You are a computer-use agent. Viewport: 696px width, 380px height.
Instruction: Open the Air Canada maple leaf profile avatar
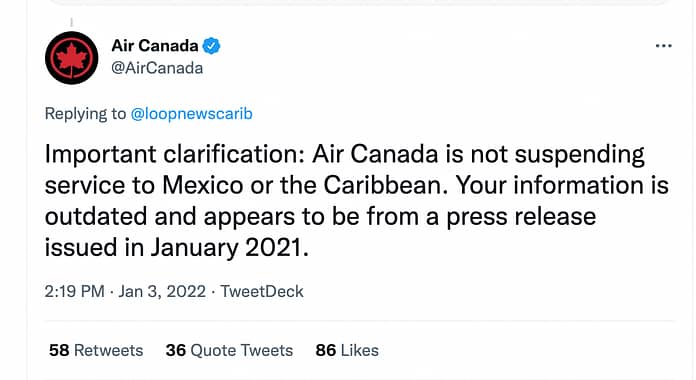pos(71,58)
